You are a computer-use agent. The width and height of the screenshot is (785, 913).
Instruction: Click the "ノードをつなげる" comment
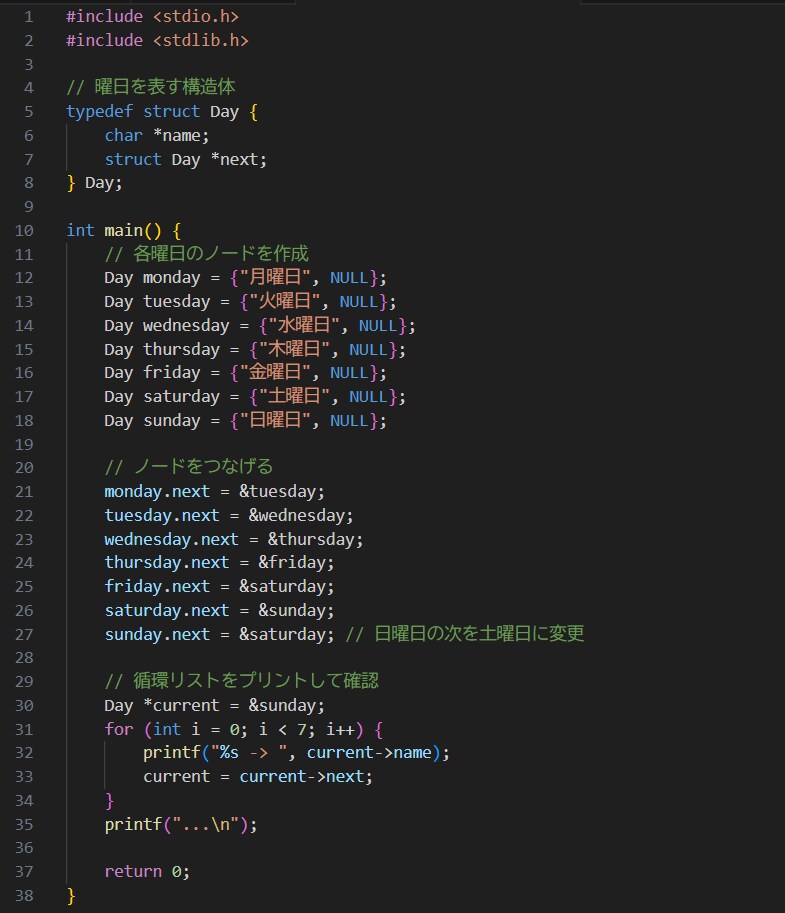[x=202, y=467]
